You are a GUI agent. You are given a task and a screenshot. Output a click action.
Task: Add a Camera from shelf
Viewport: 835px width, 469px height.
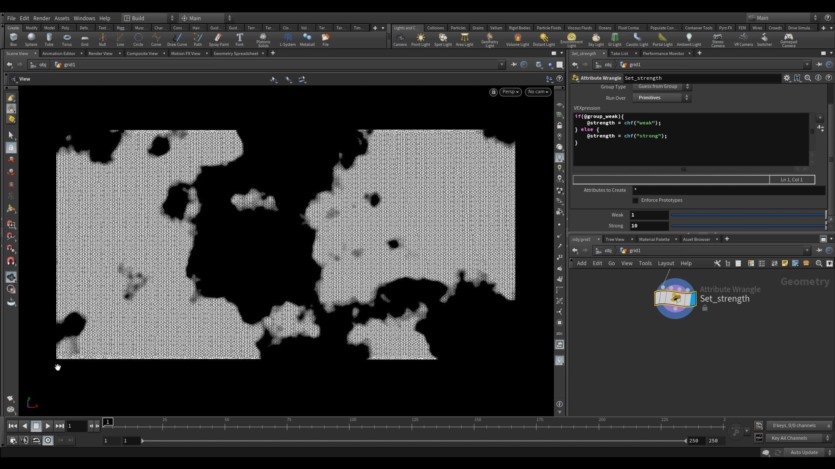(400, 39)
